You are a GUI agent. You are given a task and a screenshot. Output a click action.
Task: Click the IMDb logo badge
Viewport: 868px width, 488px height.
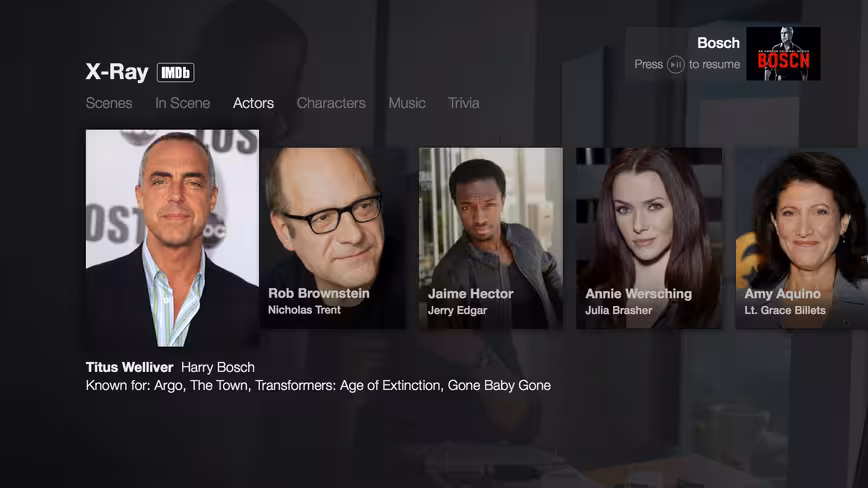coord(175,72)
